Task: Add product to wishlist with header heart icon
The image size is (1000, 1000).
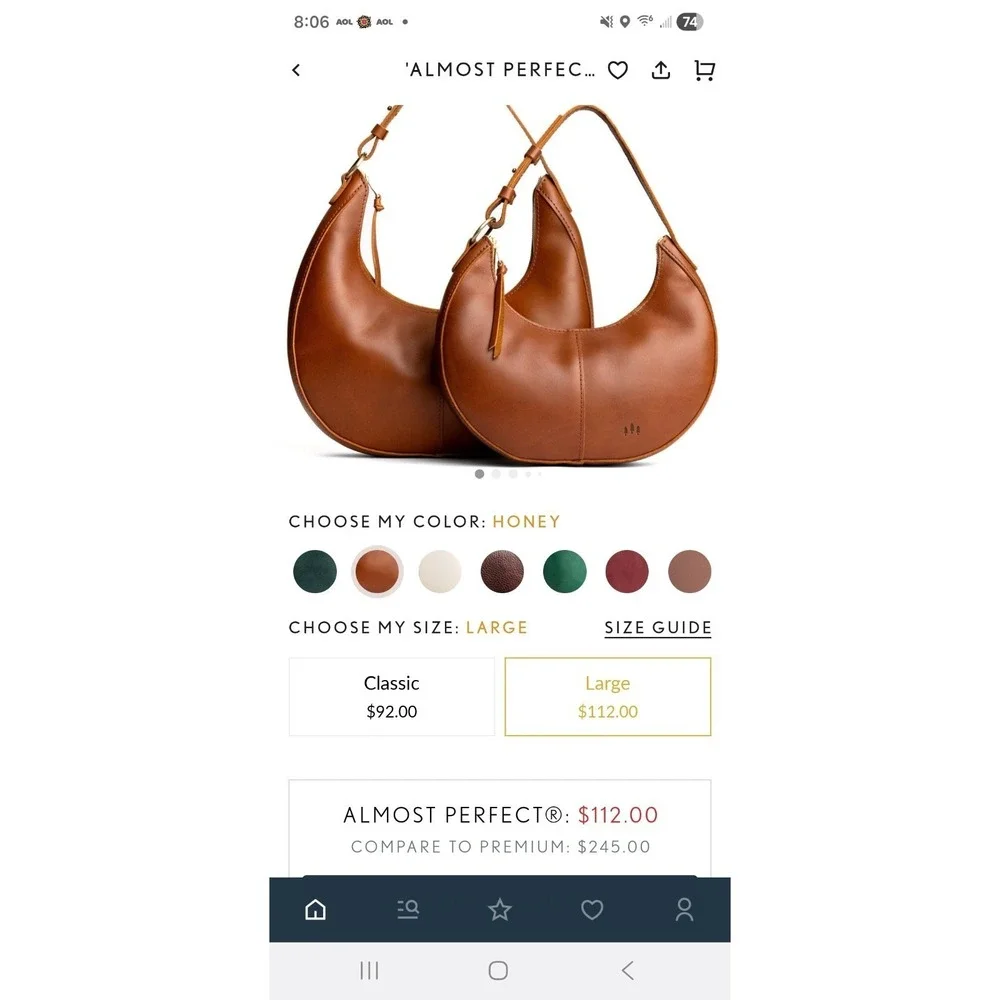Action: tap(617, 70)
